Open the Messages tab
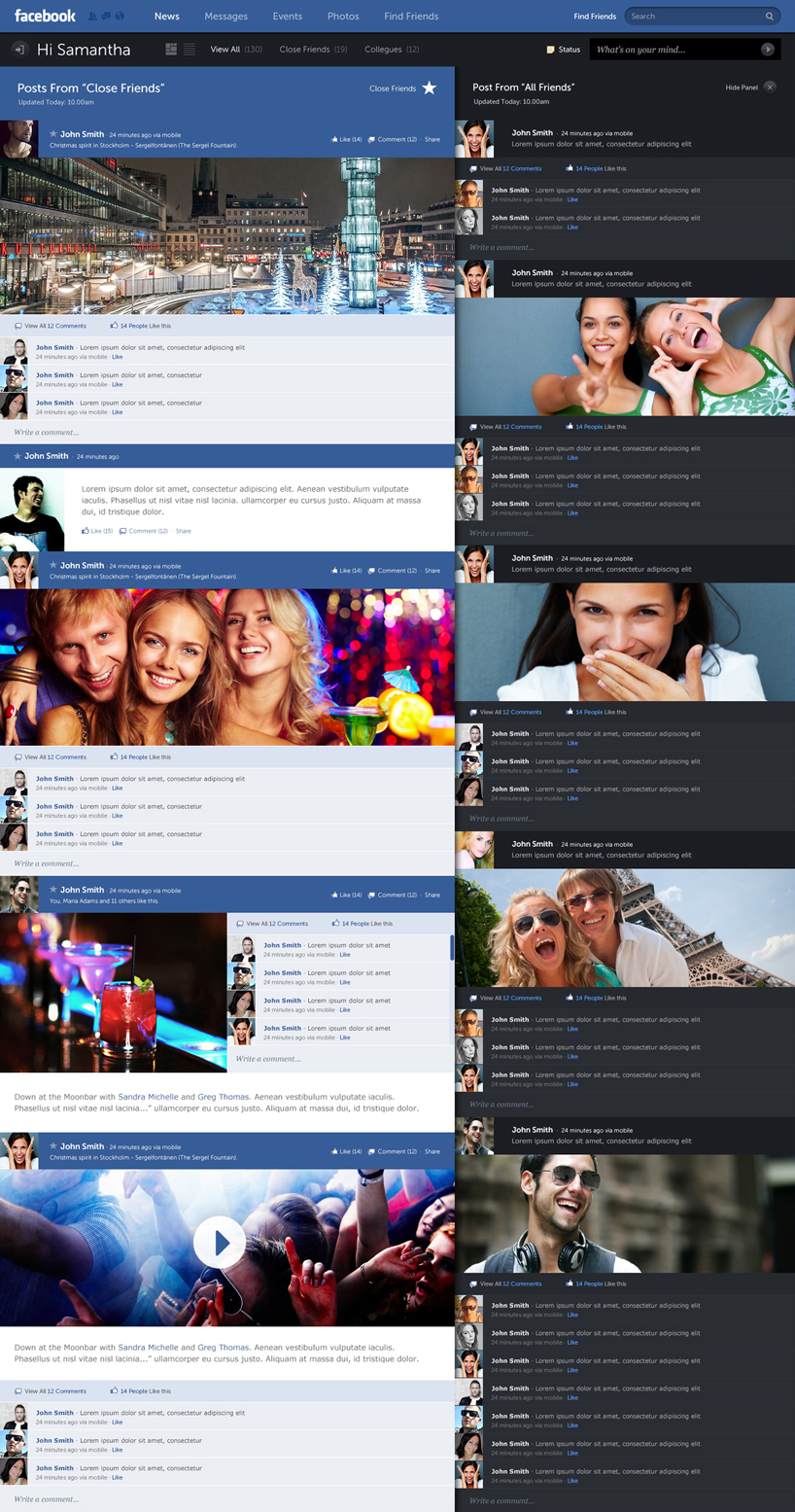The height and width of the screenshot is (1512, 795). point(226,17)
